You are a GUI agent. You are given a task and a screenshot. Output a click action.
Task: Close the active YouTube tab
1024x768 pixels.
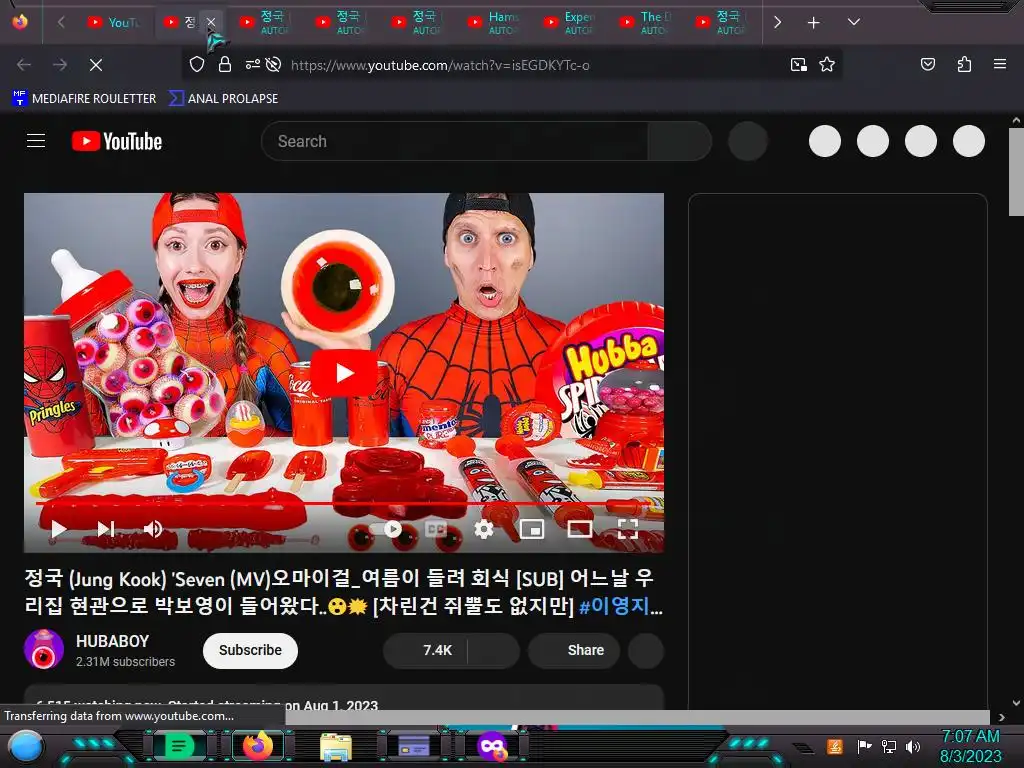(211, 22)
